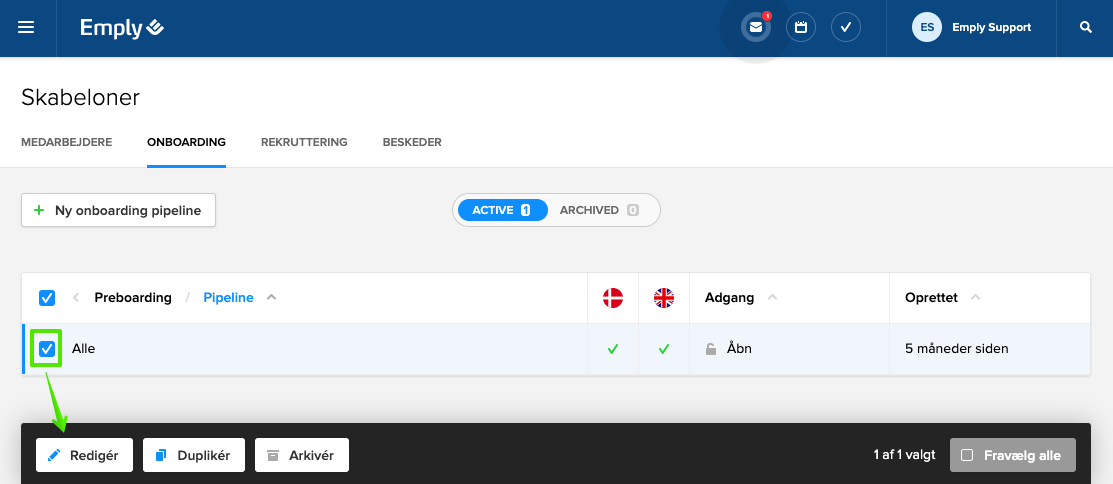Open the hamburger navigation menu
The height and width of the screenshot is (484, 1113).
click(x=27, y=28)
